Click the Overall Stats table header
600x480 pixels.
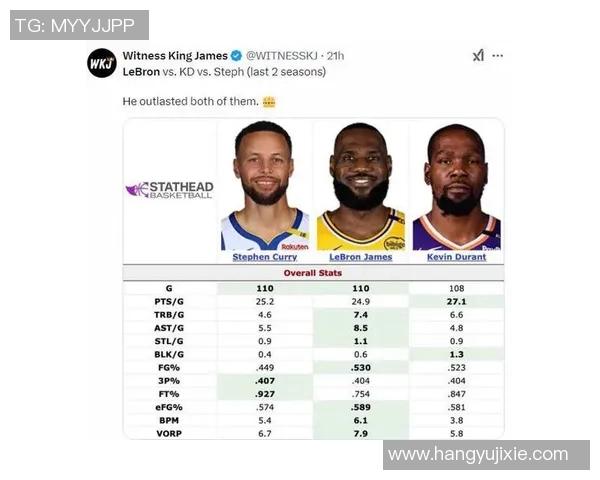coord(313,271)
